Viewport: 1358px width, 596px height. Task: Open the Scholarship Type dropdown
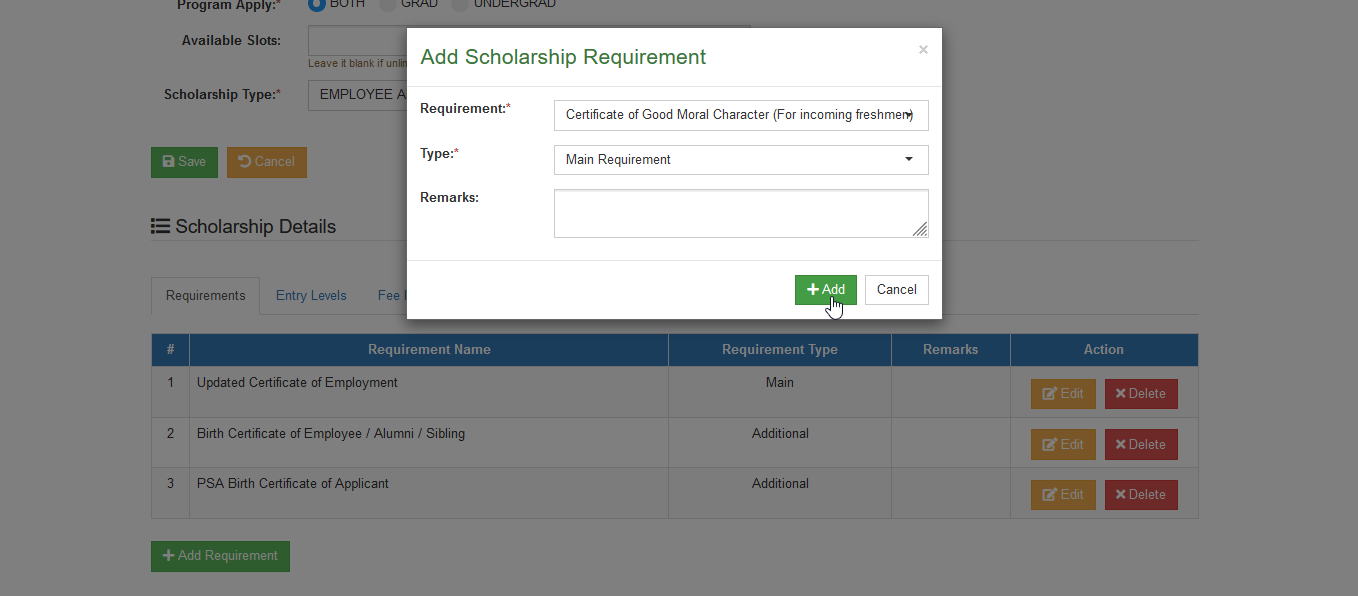357,95
